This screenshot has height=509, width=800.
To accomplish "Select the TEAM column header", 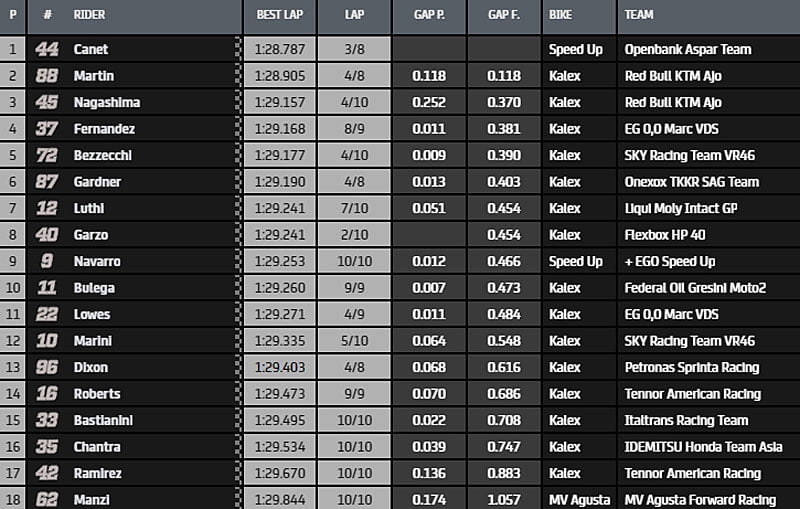I will 639,16.
